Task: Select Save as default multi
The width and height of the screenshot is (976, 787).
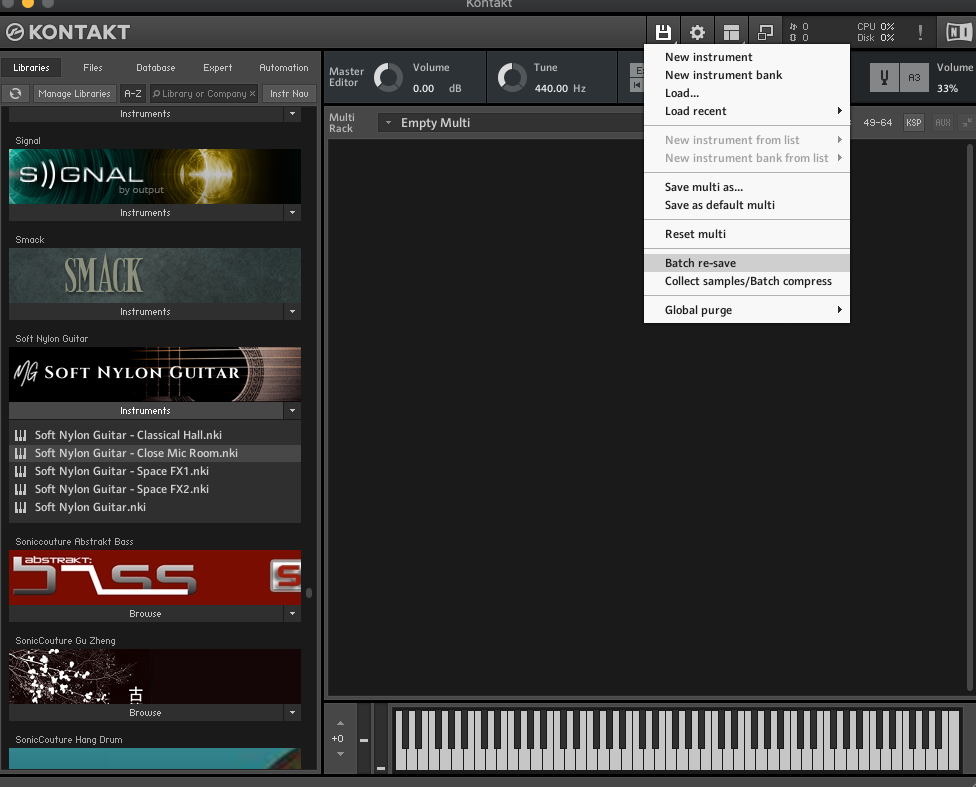Action: coord(747,205)
